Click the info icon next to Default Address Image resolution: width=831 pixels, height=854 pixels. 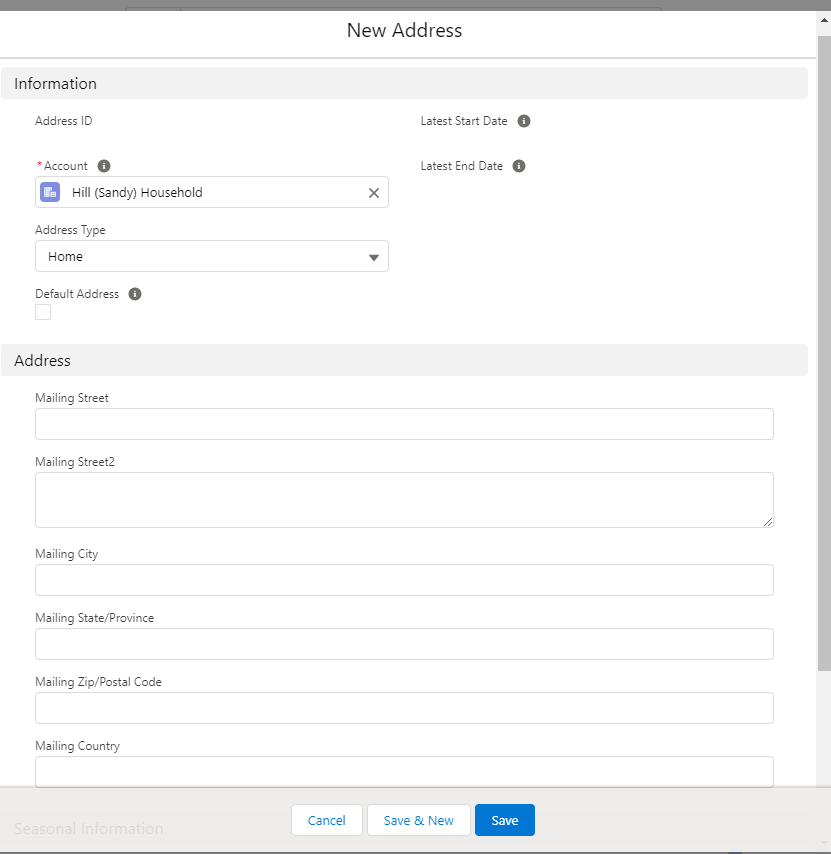(135, 293)
